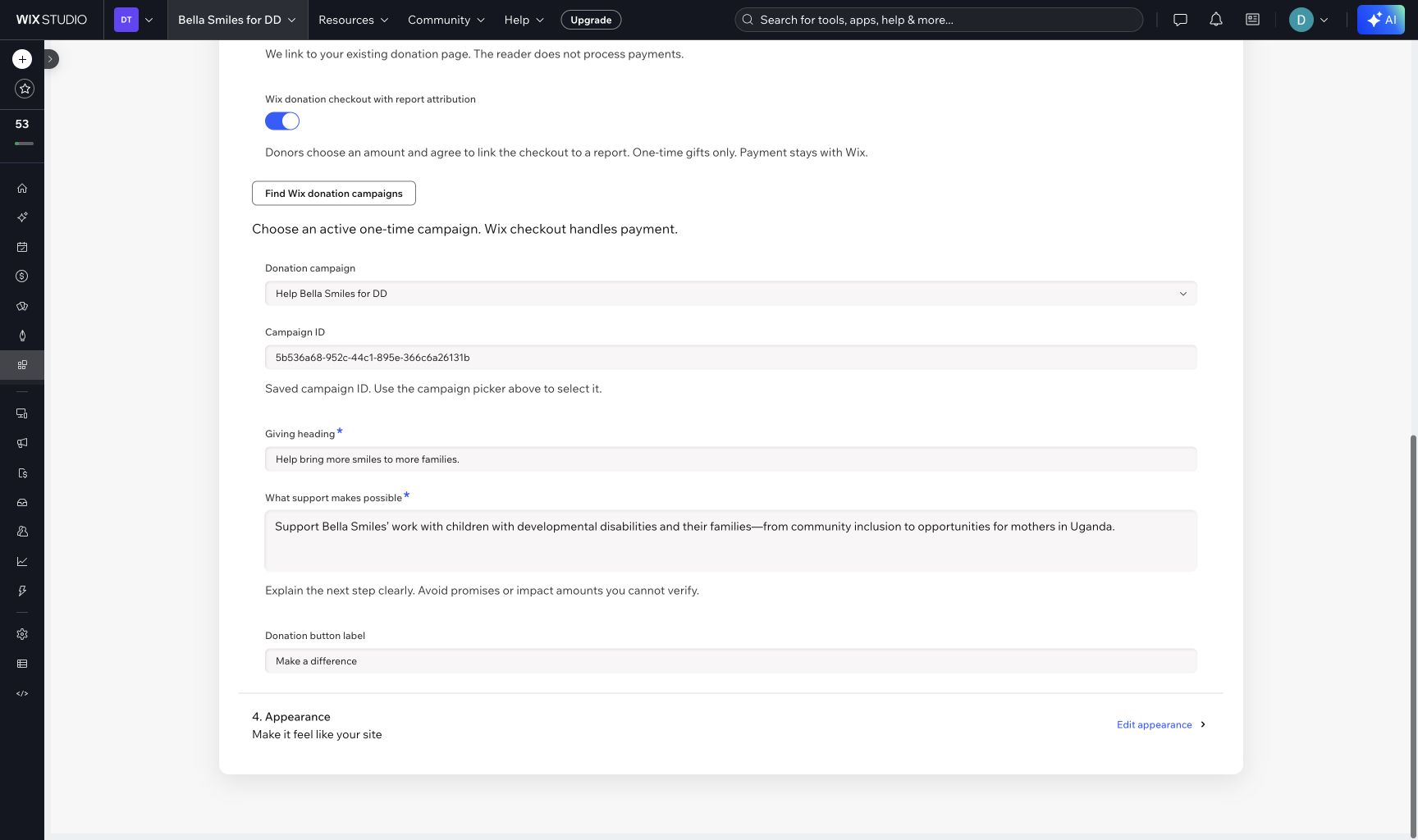Open the apps grid icon in sidebar
The width and height of the screenshot is (1418, 840).
coord(22,365)
